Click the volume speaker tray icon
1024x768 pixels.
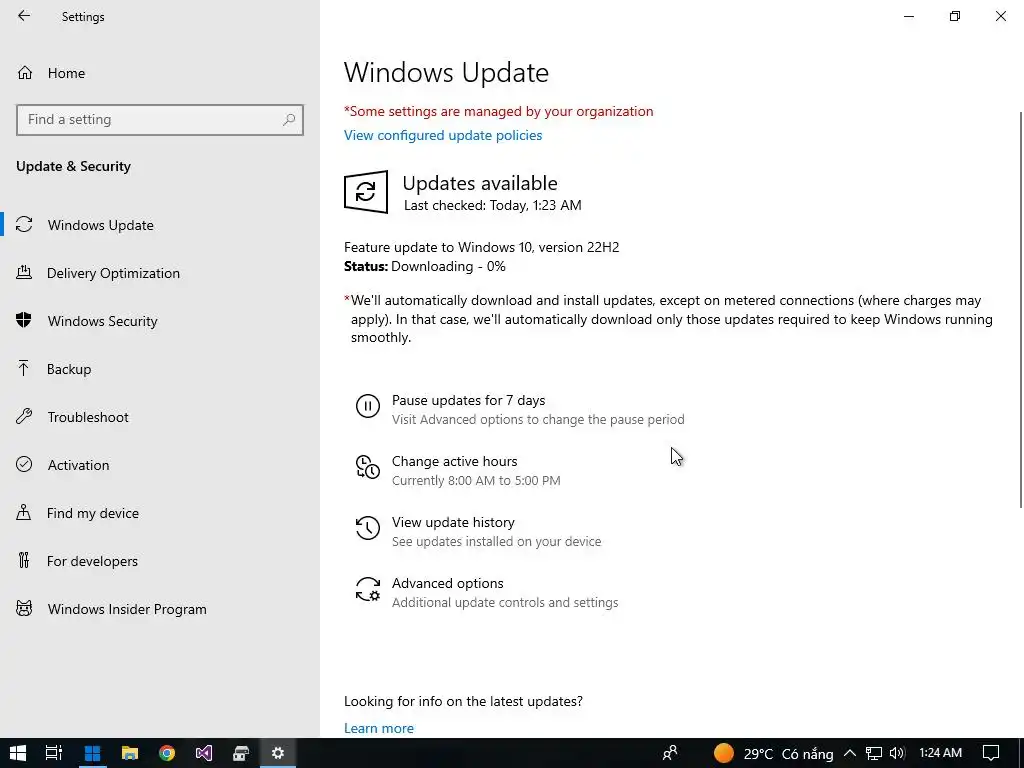tap(897, 753)
